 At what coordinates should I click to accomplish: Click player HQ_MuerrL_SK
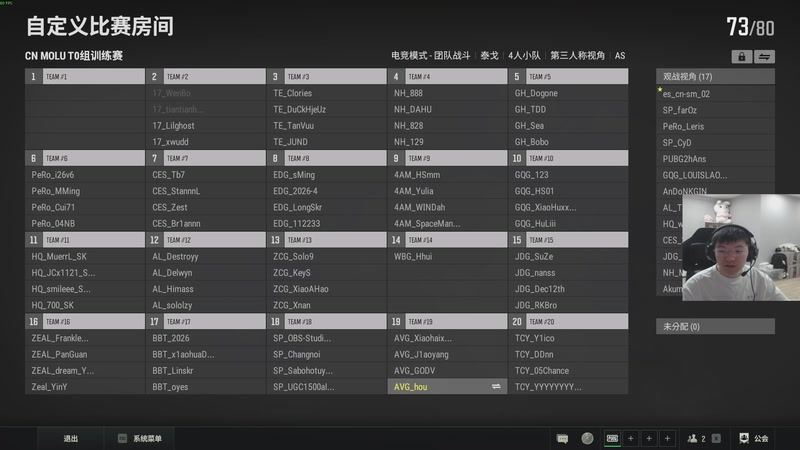[85, 256]
